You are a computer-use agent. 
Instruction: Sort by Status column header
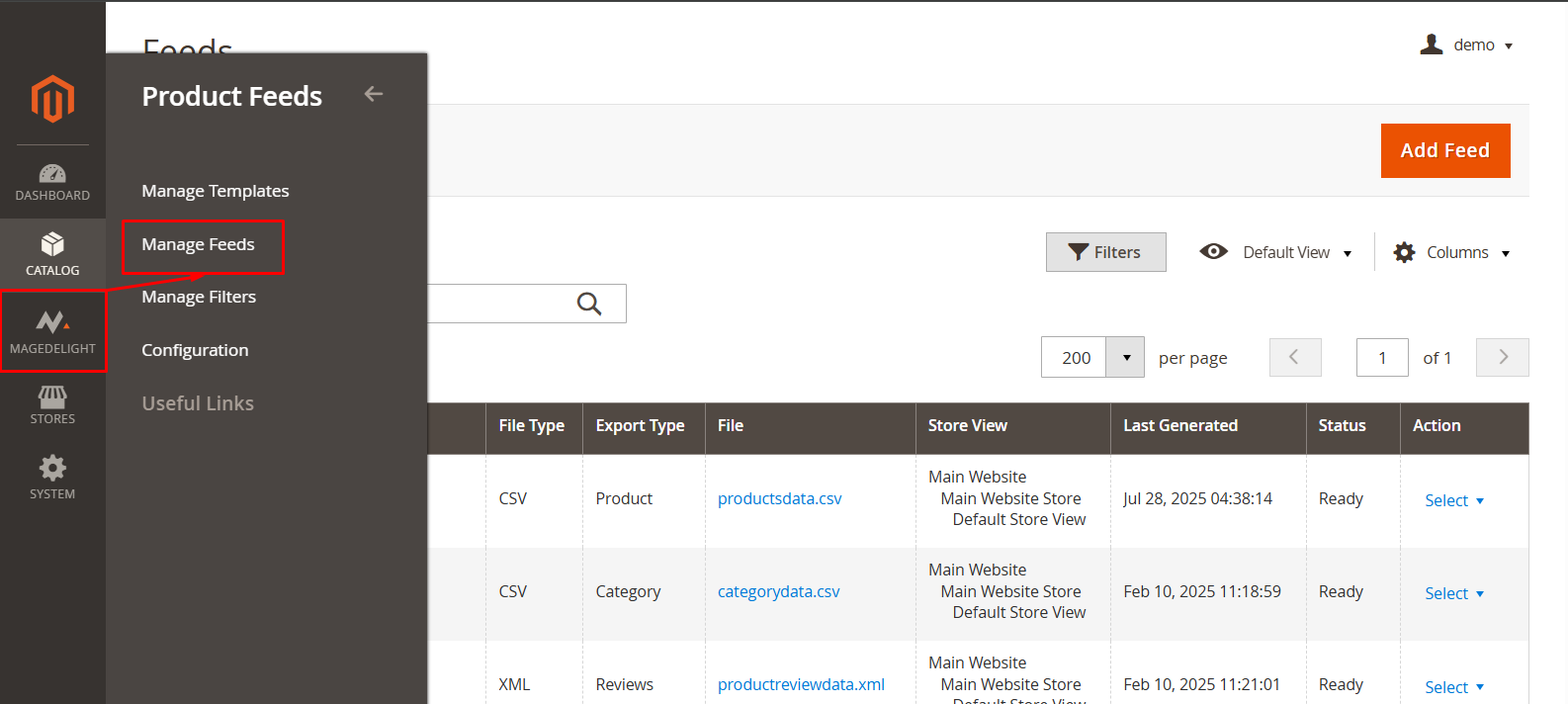(x=1353, y=428)
